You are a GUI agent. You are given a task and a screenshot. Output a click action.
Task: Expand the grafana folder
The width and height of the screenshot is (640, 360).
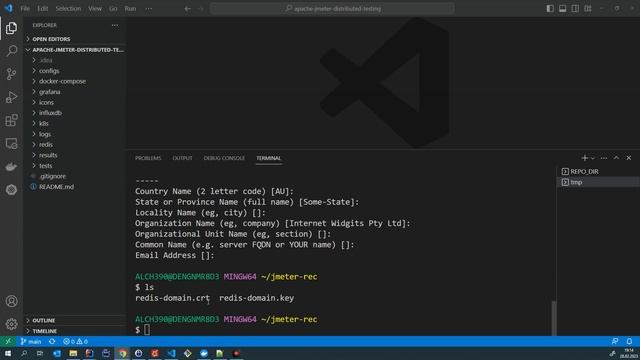click(75, 92)
